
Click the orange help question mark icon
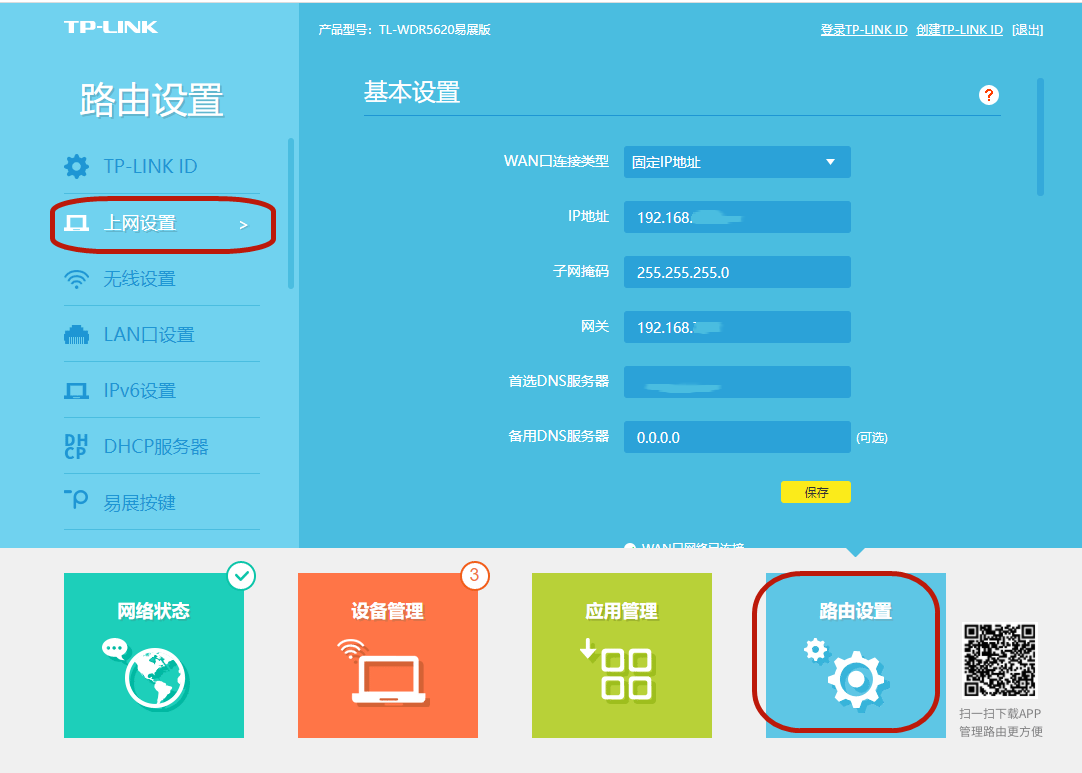click(989, 95)
